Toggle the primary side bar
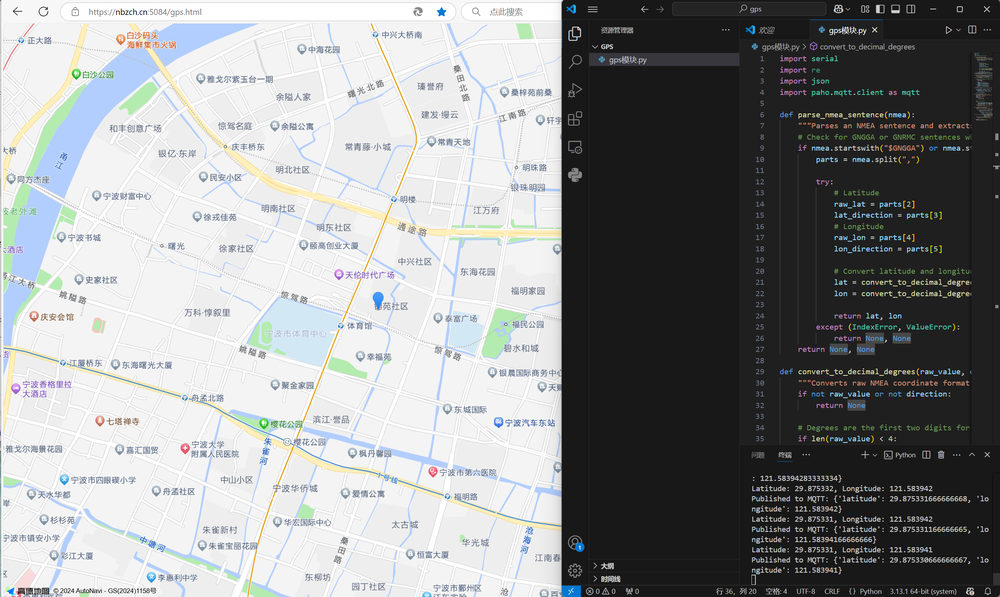Viewport: 1000px width, 597px height. coord(880,9)
